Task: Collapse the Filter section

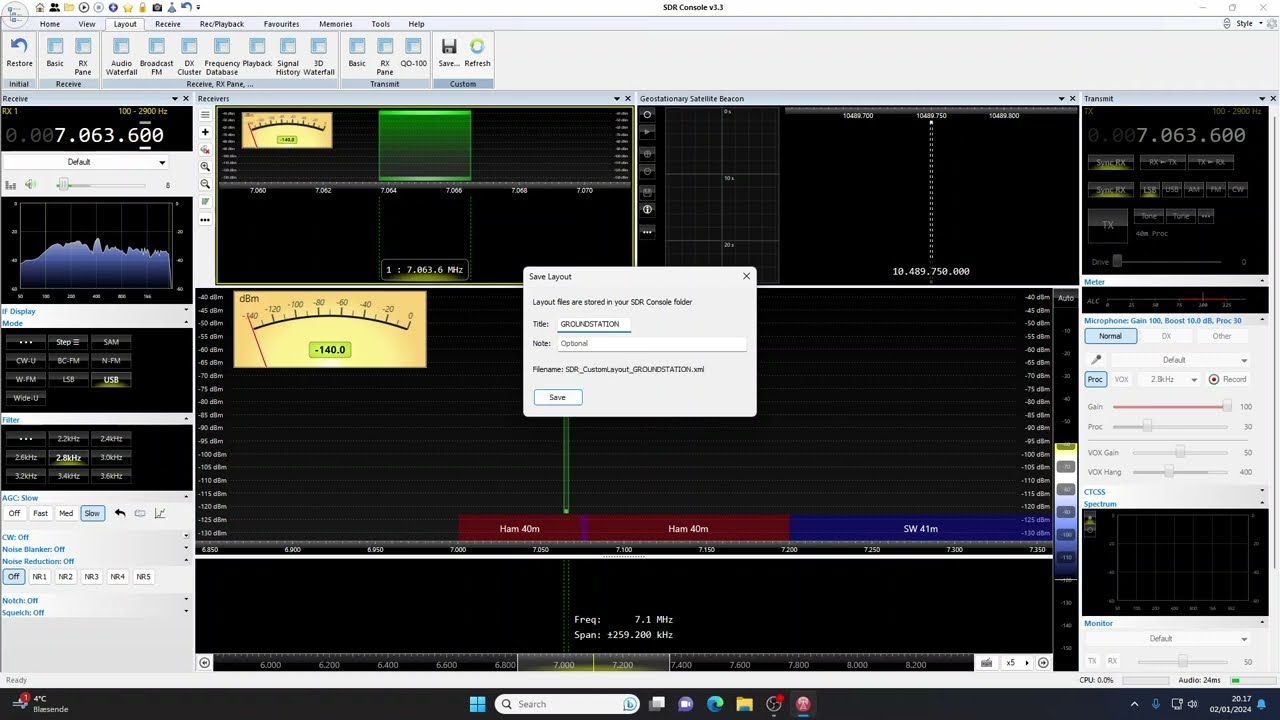Action: coord(186,420)
